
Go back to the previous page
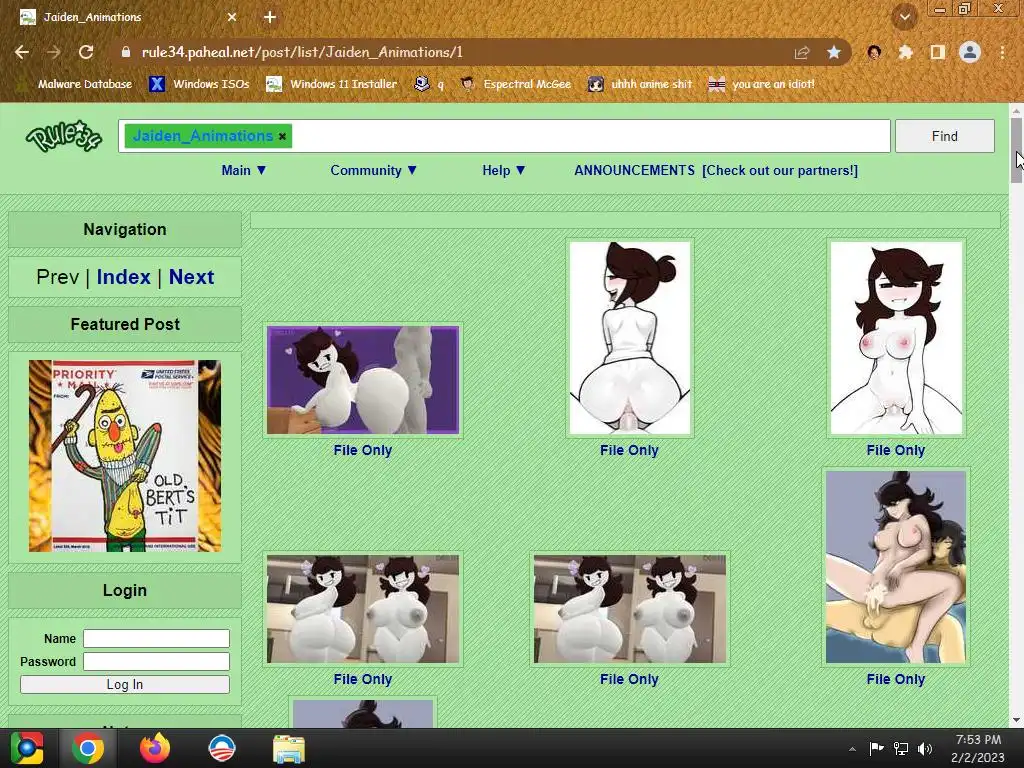click(22, 52)
